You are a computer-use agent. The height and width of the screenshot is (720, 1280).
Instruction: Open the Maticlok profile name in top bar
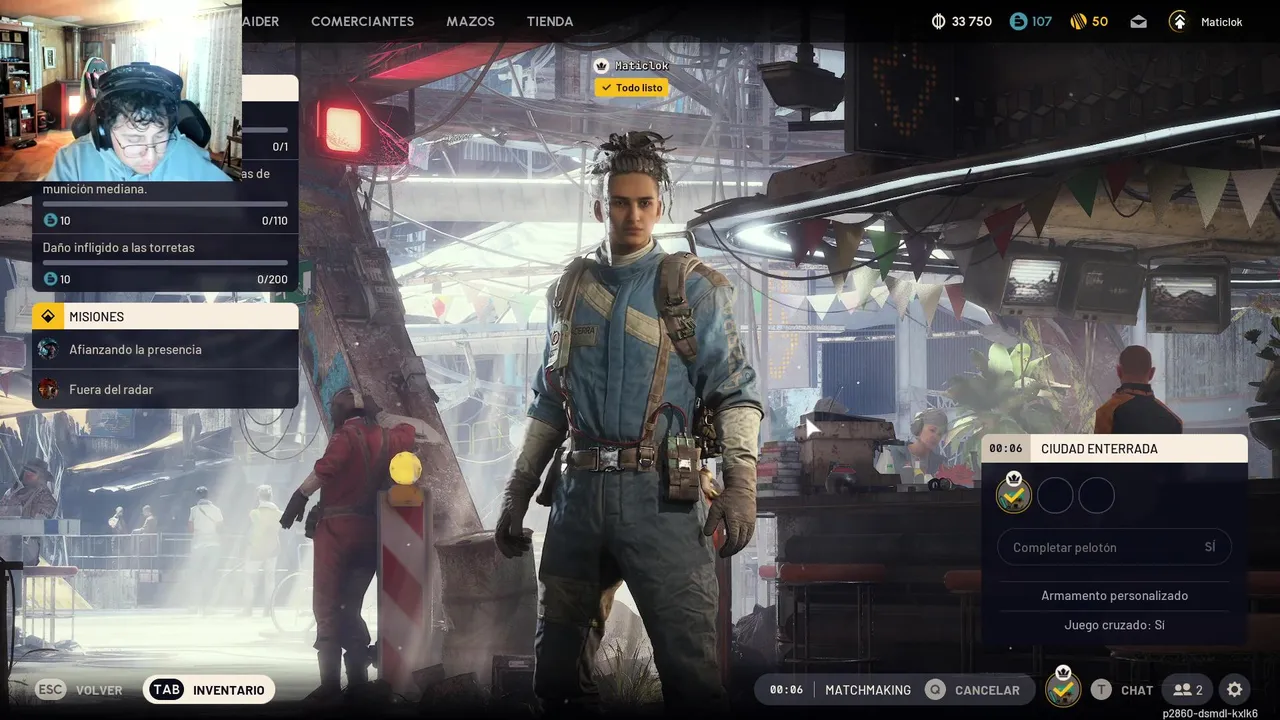coord(1221,22)
